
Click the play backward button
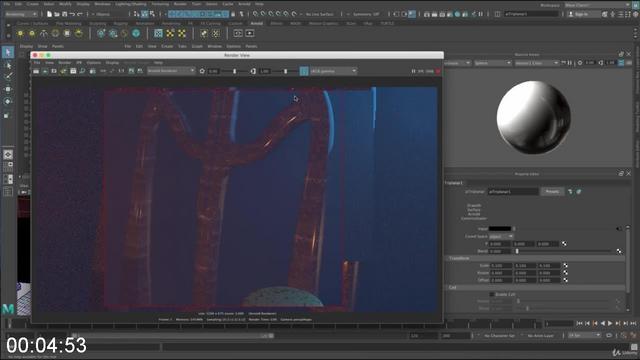[602, 323]
